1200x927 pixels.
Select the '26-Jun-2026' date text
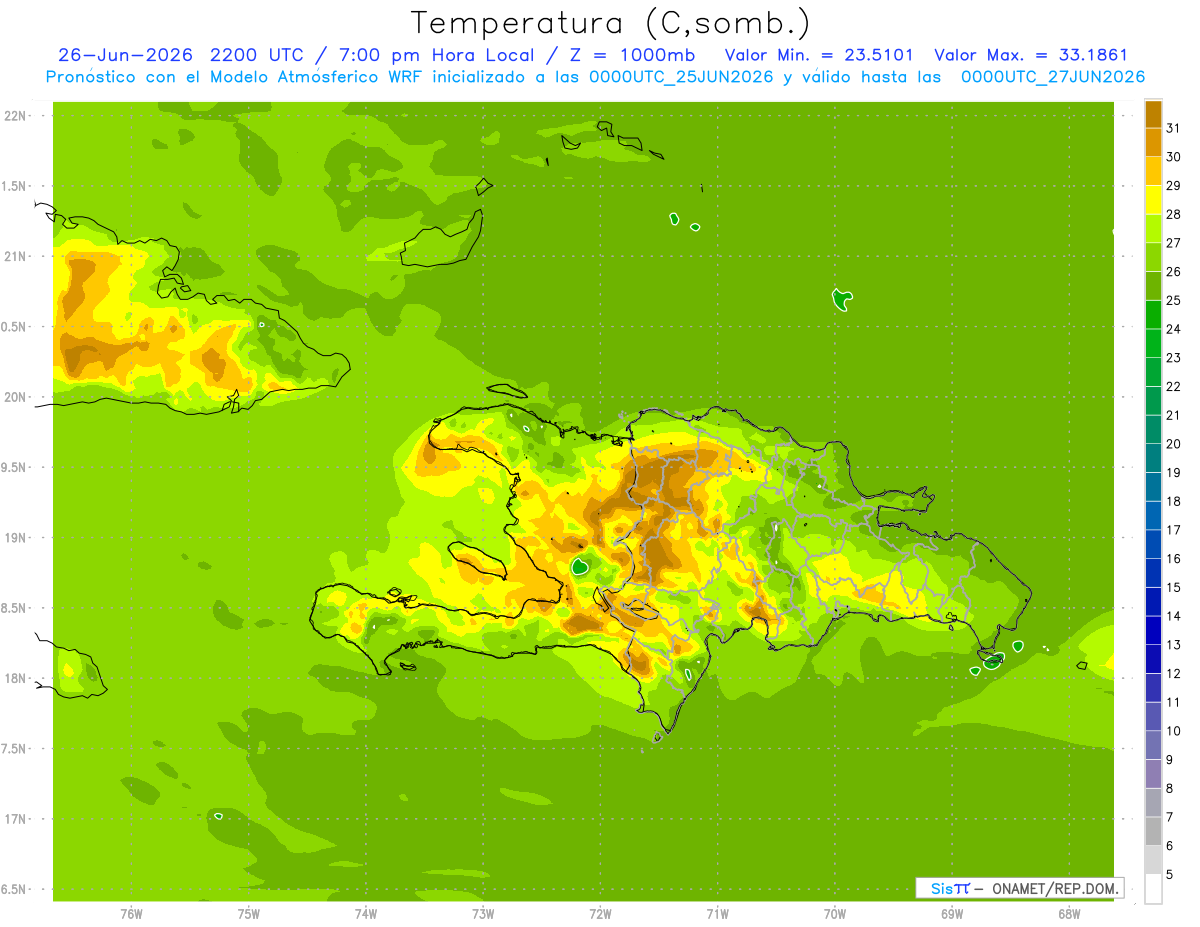coord(126,55)
